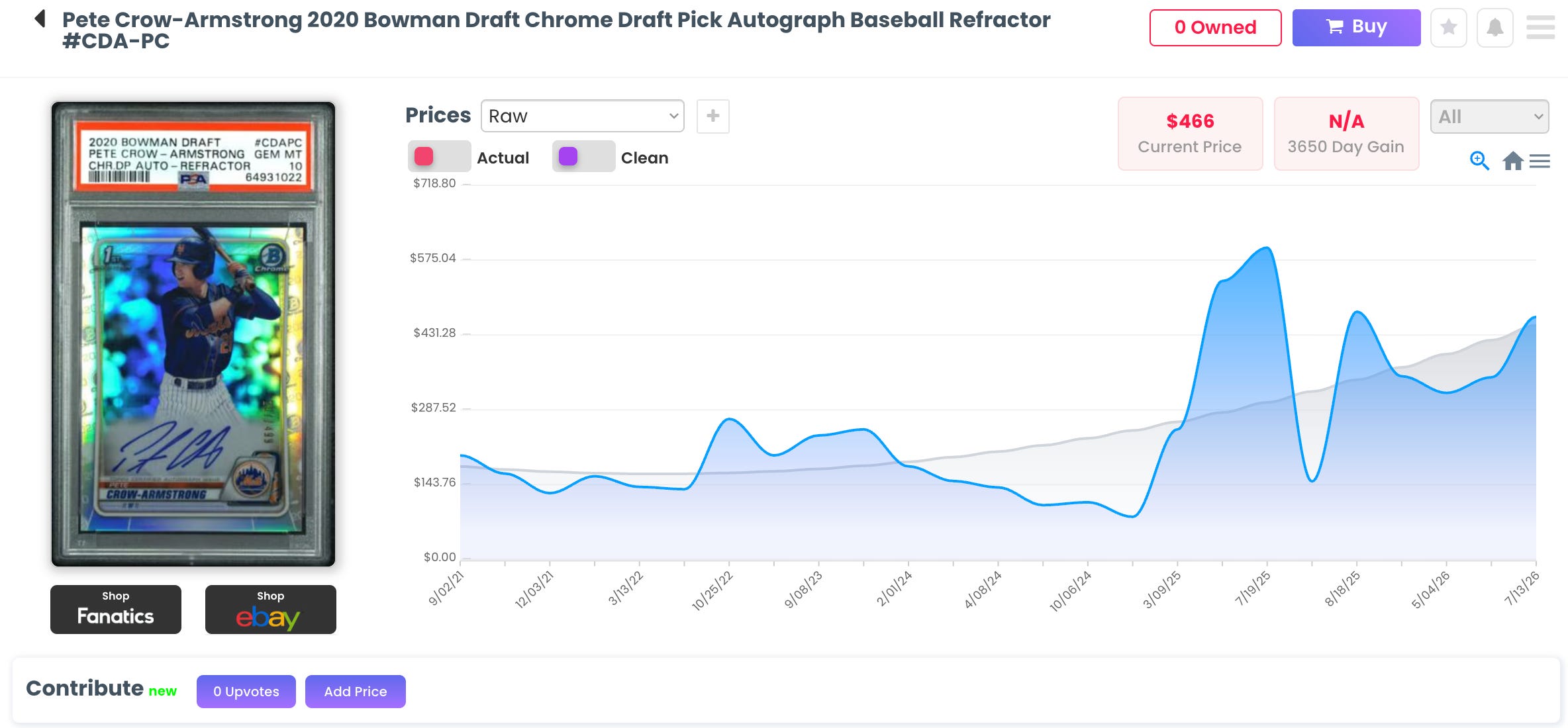Click the 0 Owned button
This screenshot has width=1568, height=728.
(1215, 28)
